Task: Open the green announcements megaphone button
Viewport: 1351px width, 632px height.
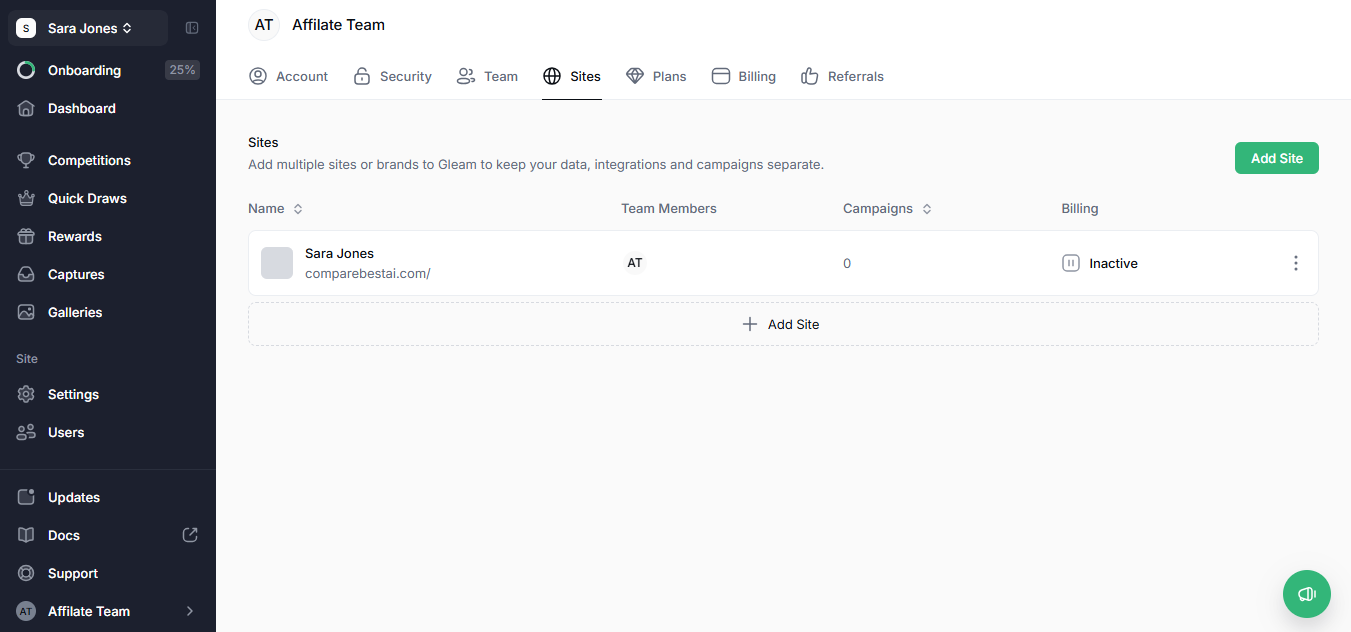Action: pyautogui.click(x=1307, y=594)
